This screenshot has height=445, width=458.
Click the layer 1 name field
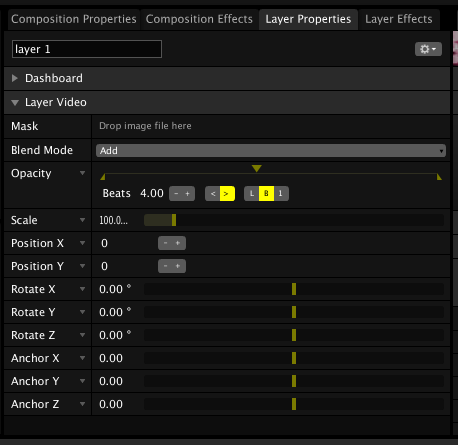coord(87,49)
